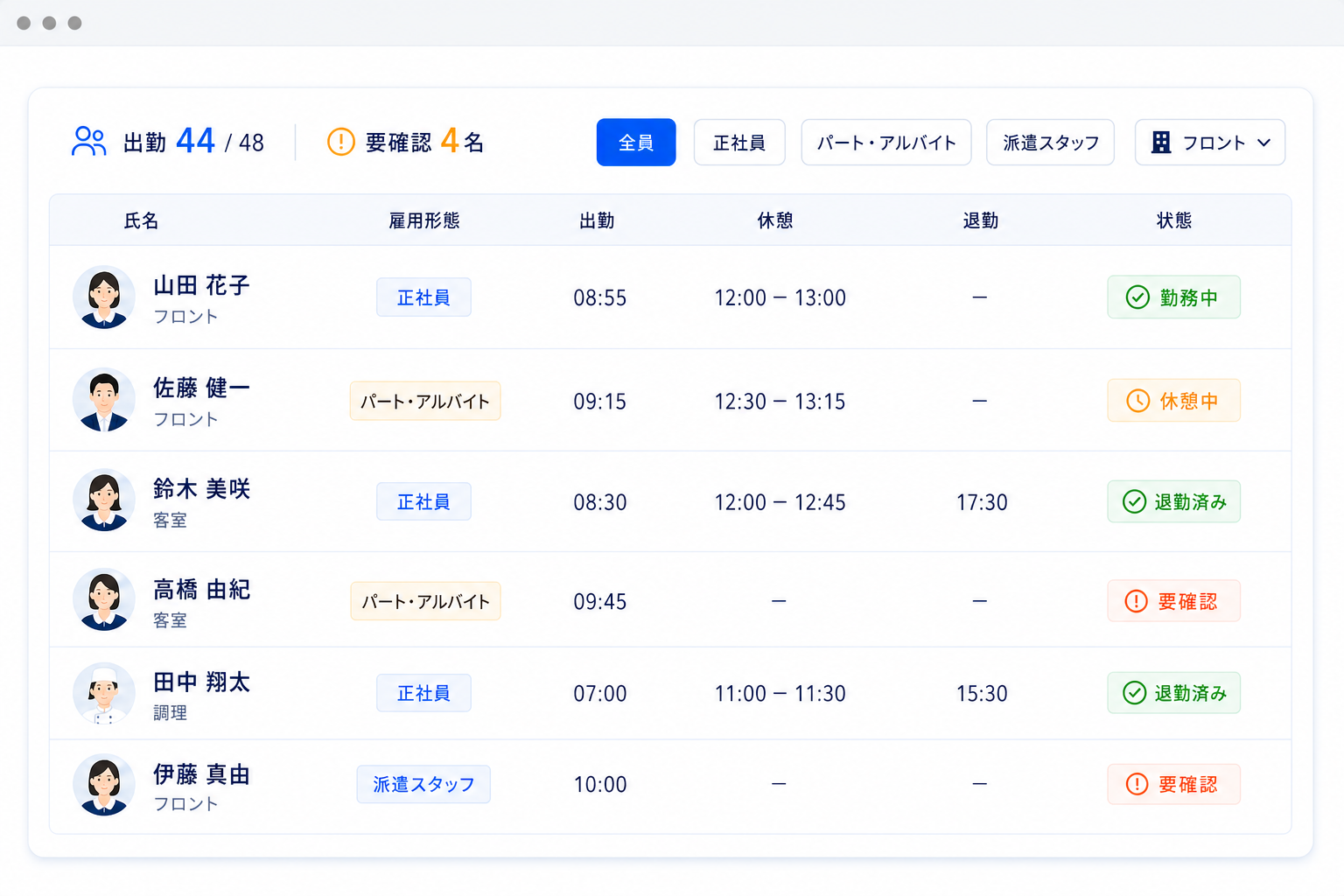Click the 状態 column header

tap(1174, 220)
